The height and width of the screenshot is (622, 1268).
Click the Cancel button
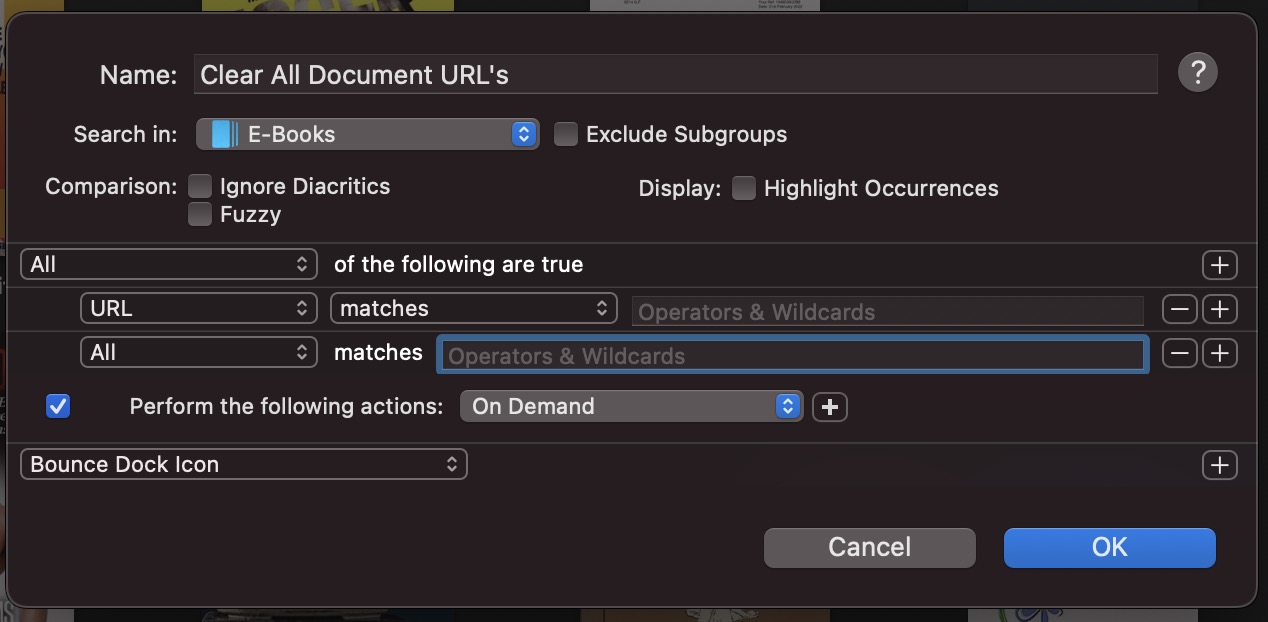click(869, 547)
